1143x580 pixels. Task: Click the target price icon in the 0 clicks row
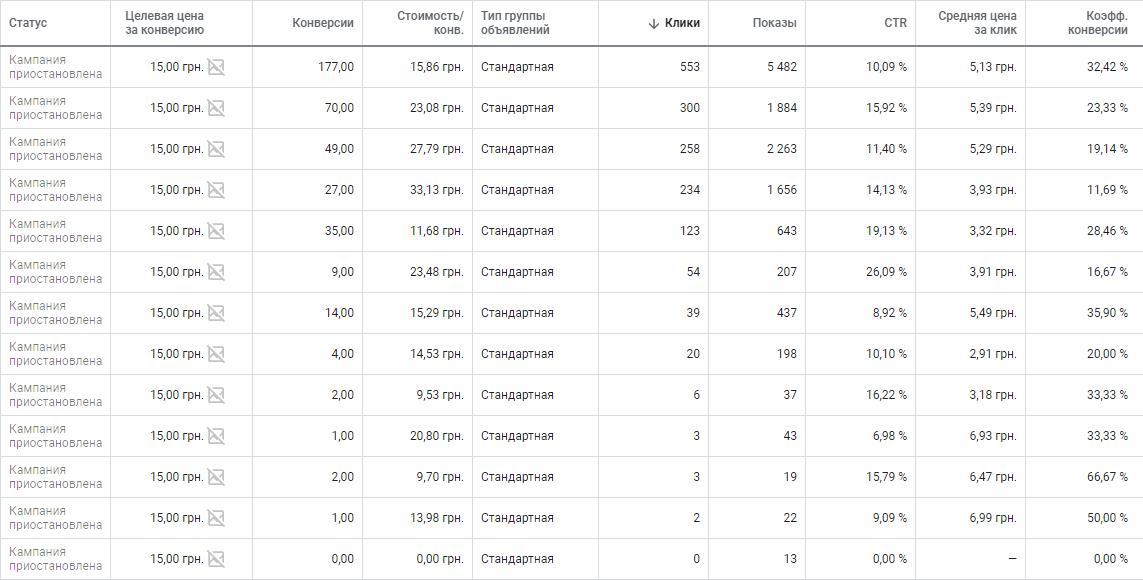(x=216, y=559)
